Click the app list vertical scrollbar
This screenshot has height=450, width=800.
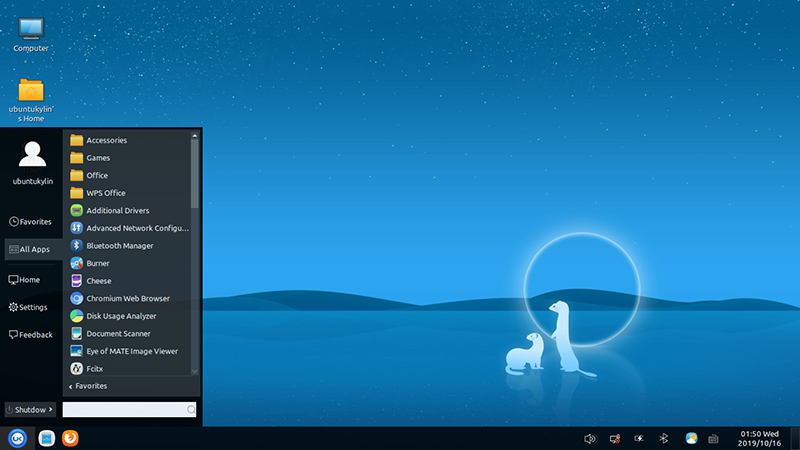(195, 175)
